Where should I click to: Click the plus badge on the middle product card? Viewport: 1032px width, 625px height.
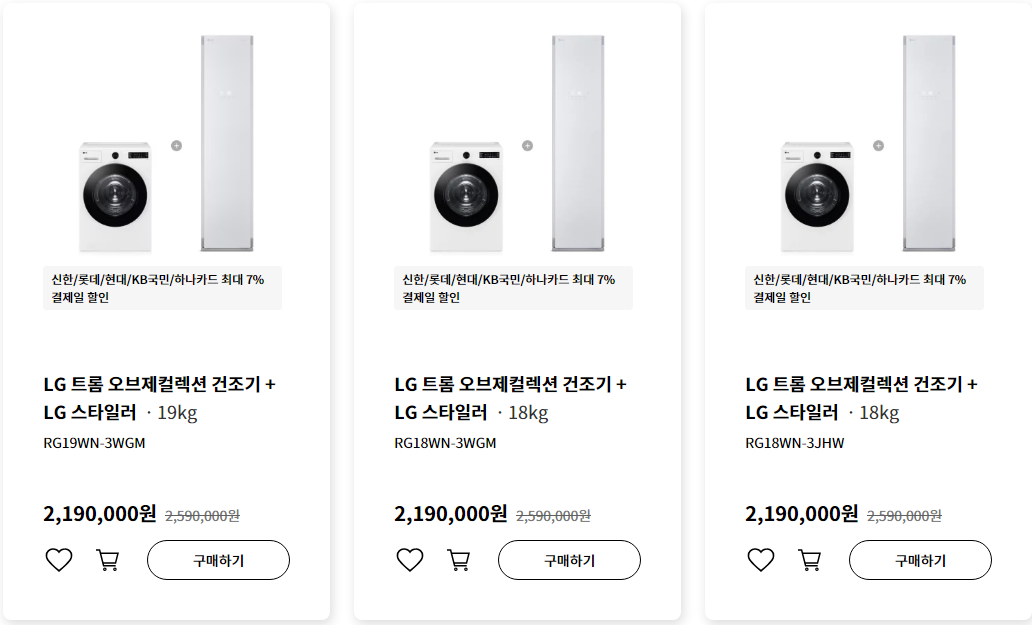click(526, 145)
